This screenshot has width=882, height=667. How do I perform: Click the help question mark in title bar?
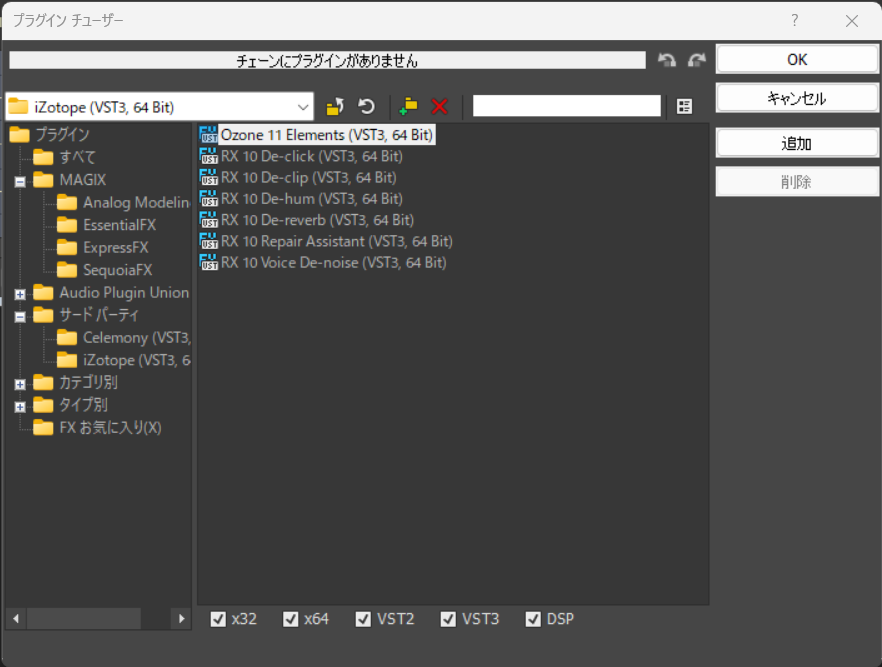794,21
